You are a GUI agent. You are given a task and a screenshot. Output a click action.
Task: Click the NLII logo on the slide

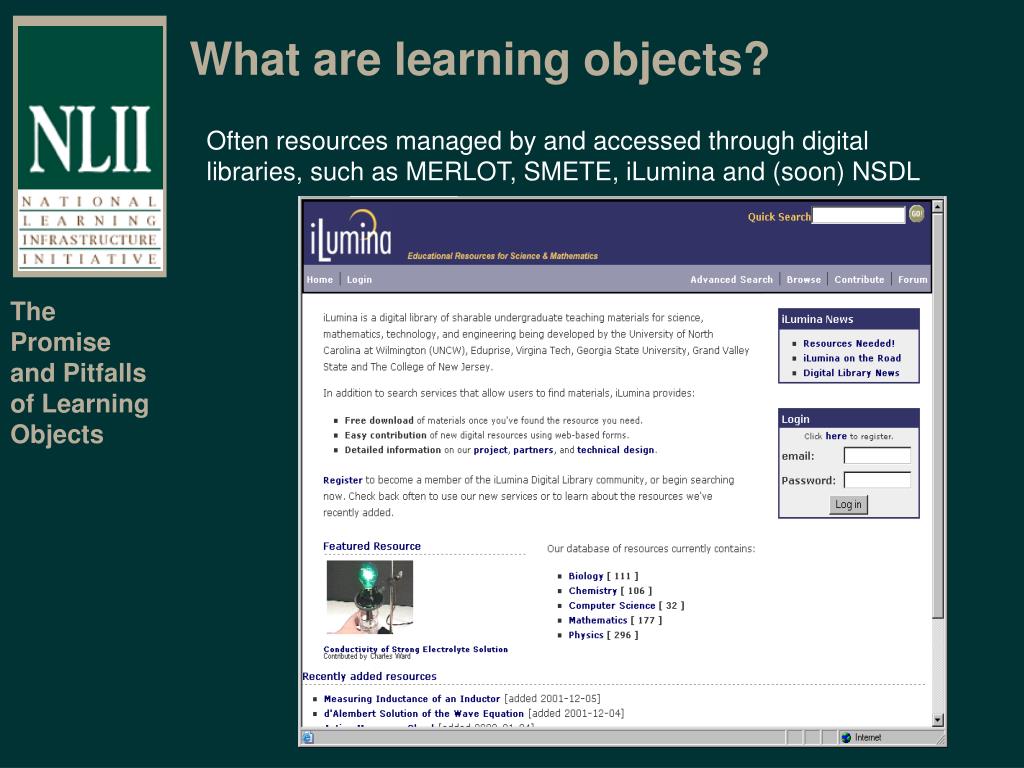click(90, 146)
